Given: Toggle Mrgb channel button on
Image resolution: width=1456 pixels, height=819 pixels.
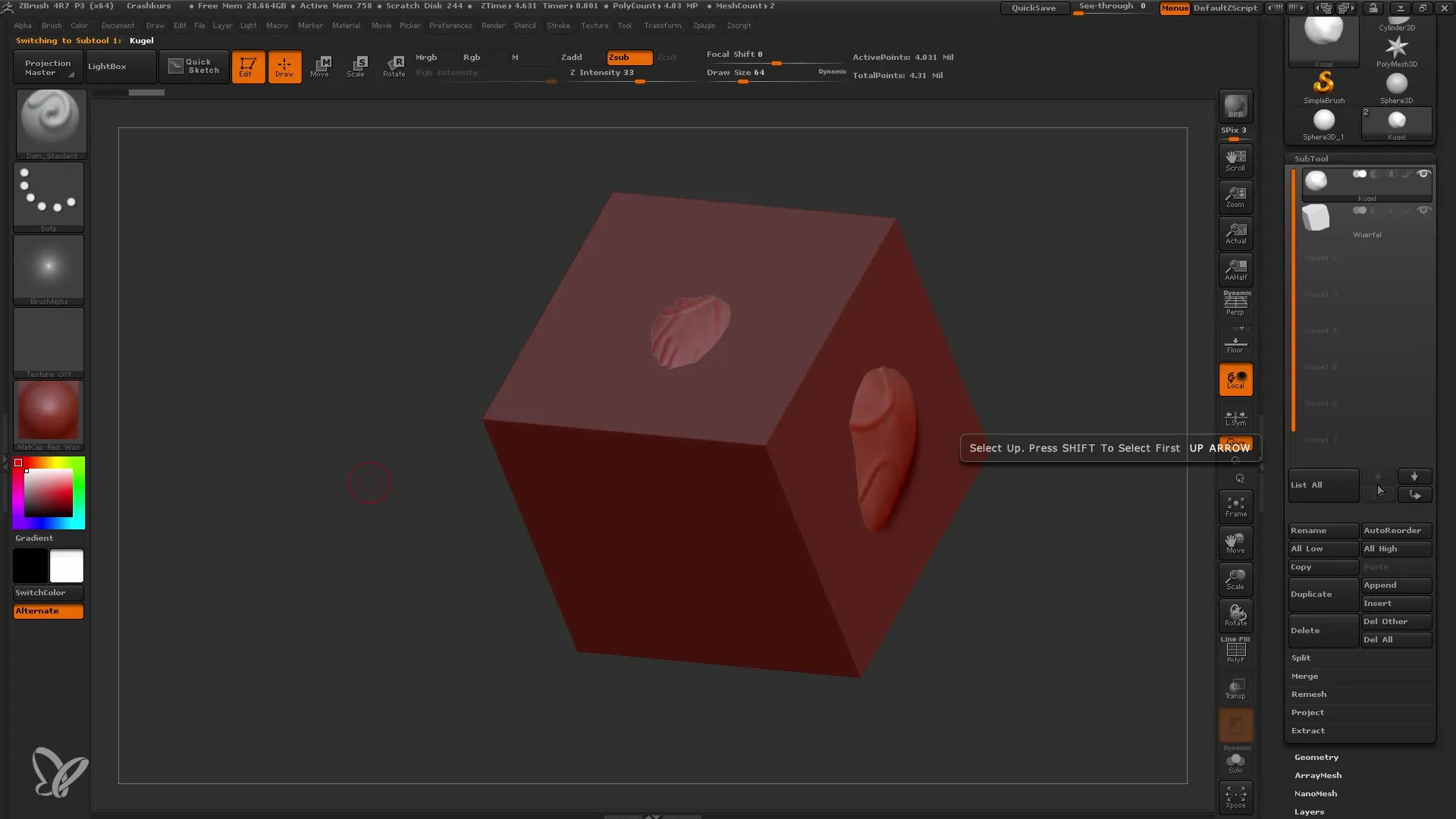Looking at the screenshot, I should 425,57.
